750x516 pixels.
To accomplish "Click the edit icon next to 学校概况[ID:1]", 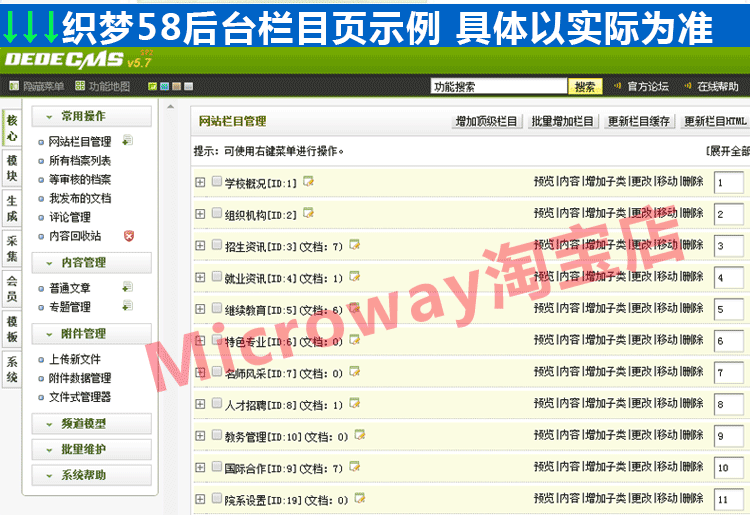I will [x=309, y=181].
